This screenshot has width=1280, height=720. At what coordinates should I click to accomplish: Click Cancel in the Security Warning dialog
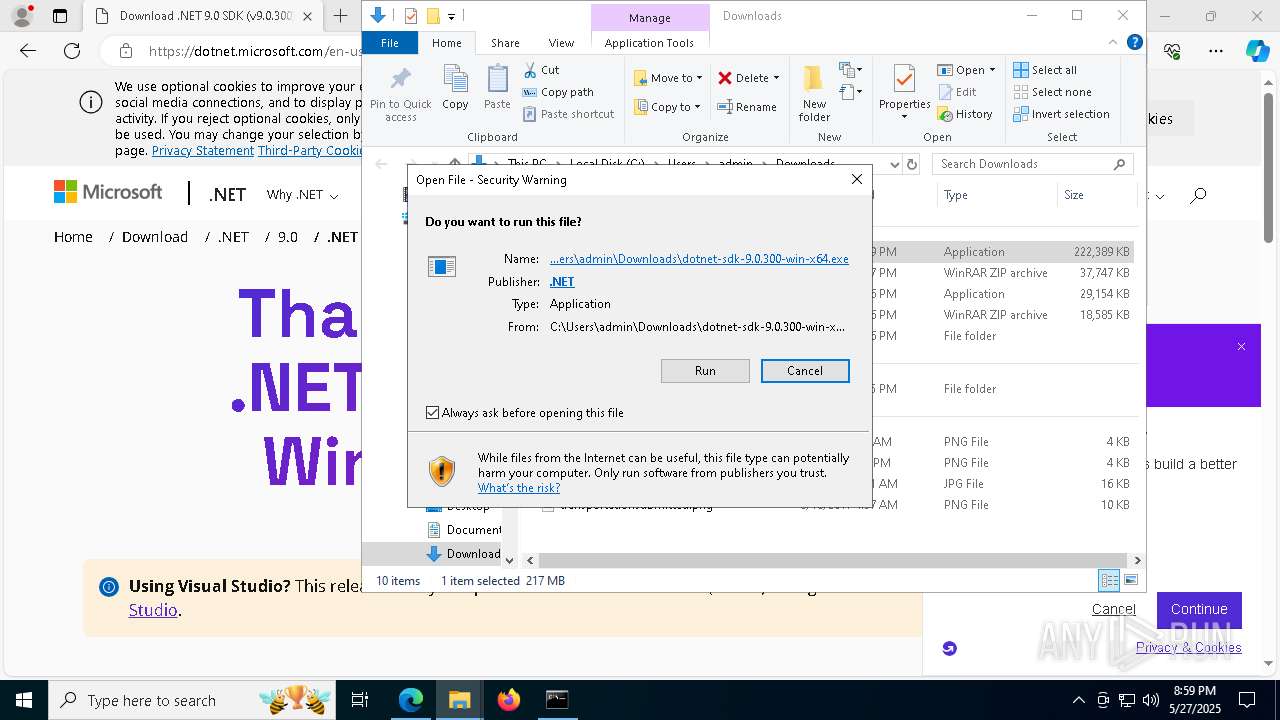(x=805, y=371)
